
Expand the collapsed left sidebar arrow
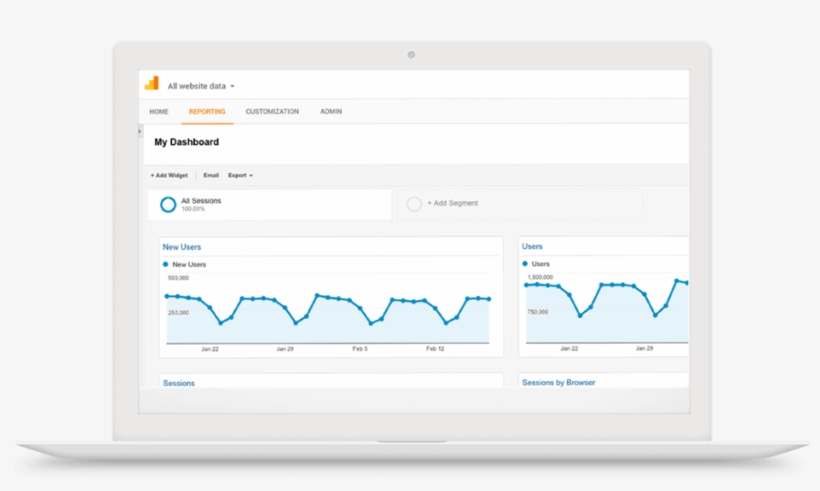click(x=140, y=131)
